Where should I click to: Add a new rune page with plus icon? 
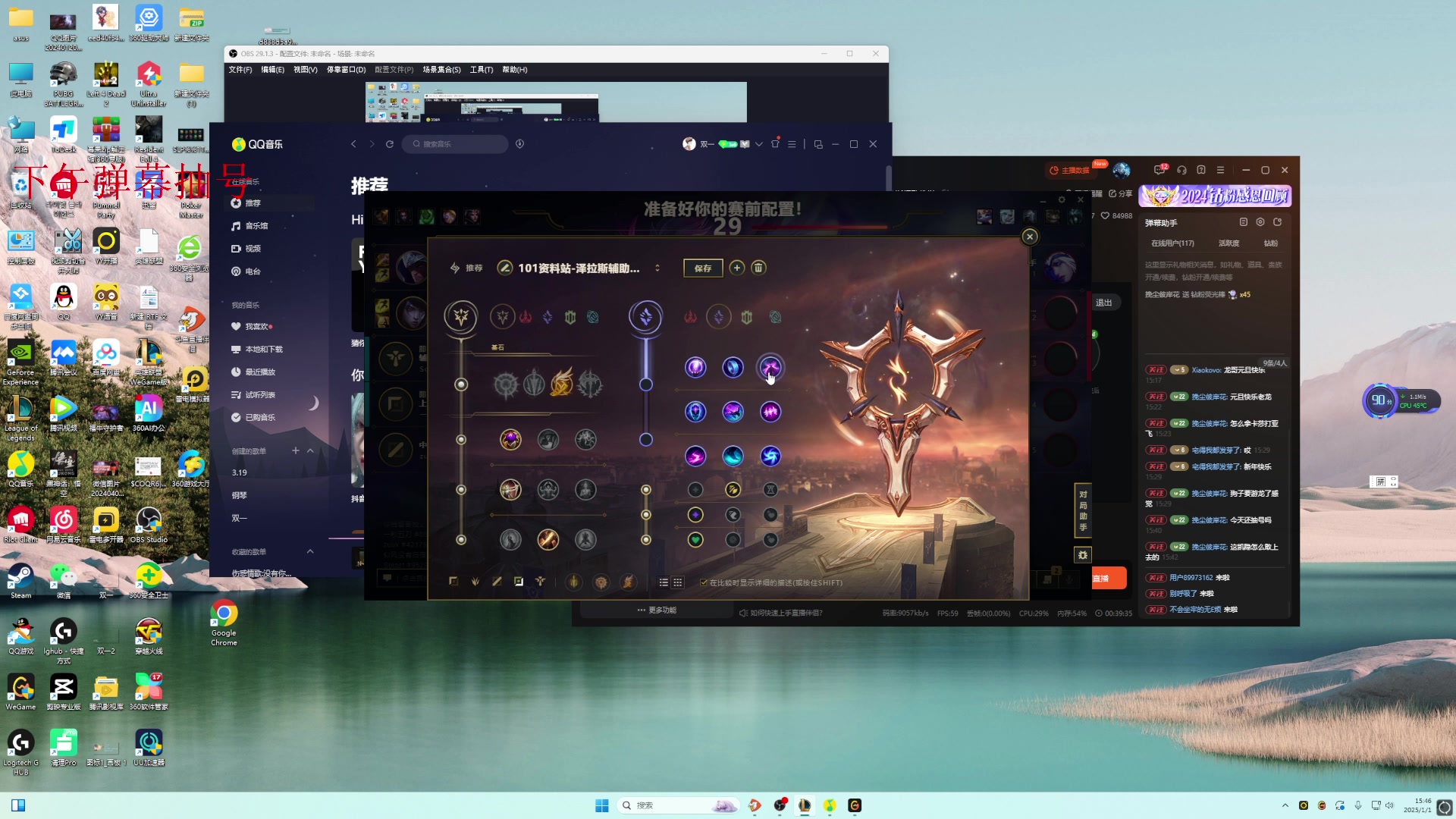(x=736, y=268)
